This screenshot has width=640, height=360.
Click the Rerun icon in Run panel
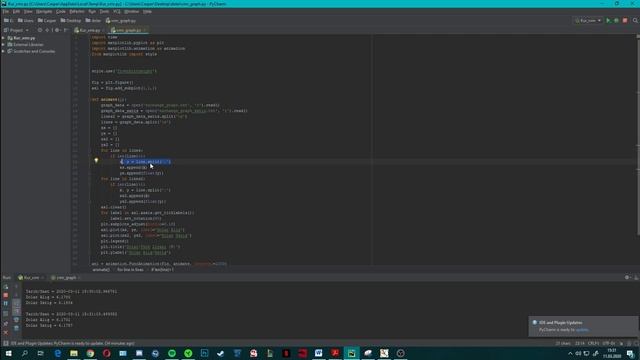pyautogui.click(x=6, y=287)
